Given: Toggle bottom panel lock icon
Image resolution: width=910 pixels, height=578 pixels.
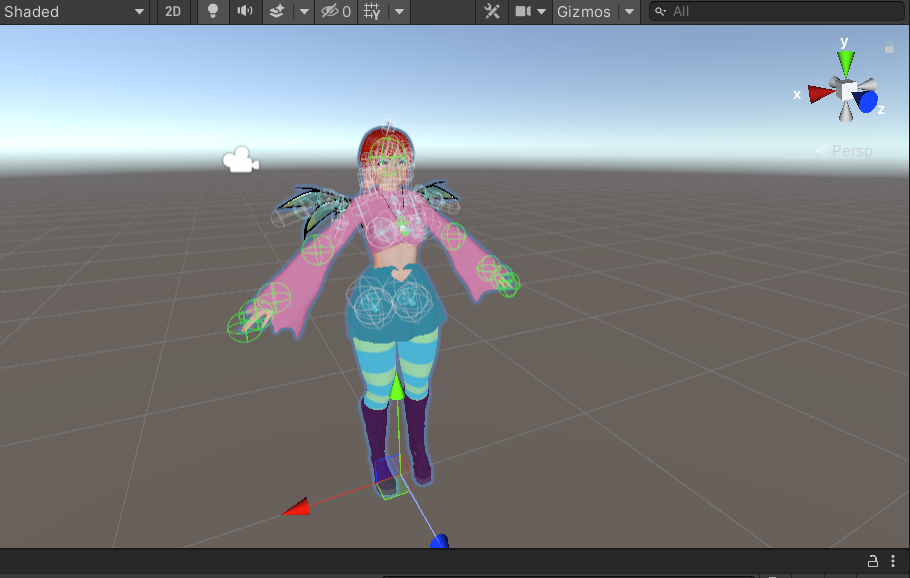Looking at the screenshot, I should point(872,561).
